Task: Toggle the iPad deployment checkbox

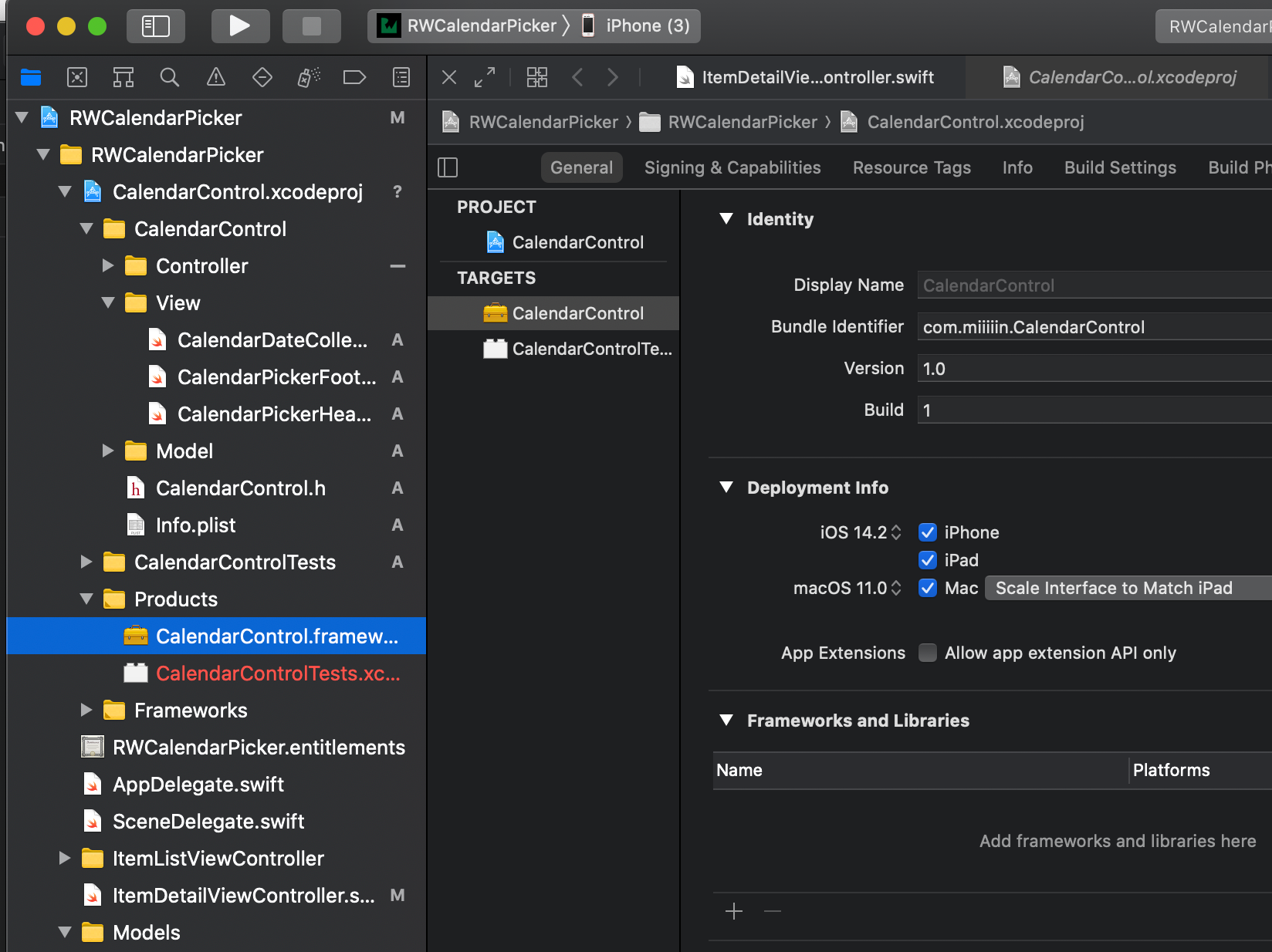Action: pyautogui.click(x=928, y=560)
